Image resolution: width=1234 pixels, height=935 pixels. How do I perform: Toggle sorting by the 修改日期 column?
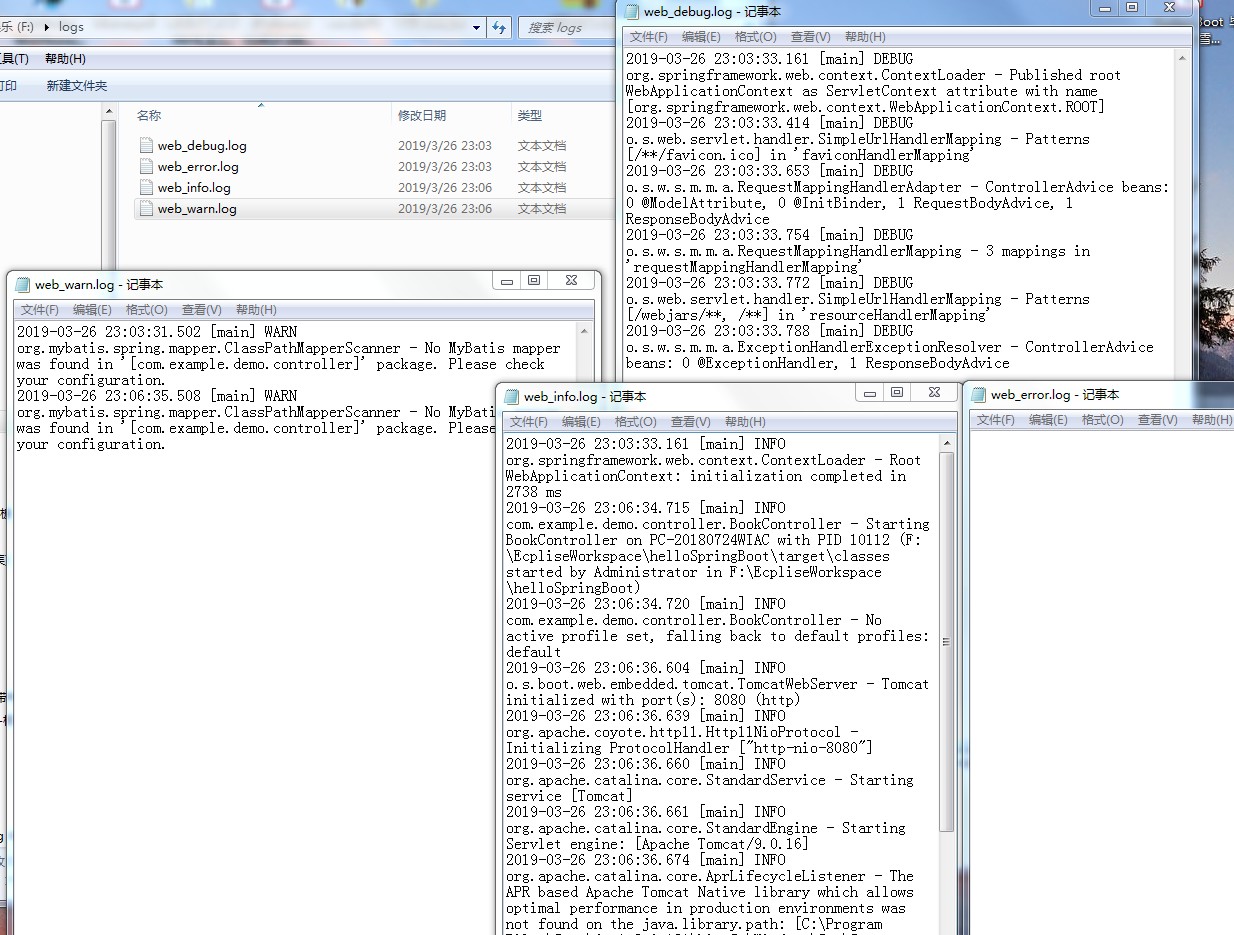[420, 115]
